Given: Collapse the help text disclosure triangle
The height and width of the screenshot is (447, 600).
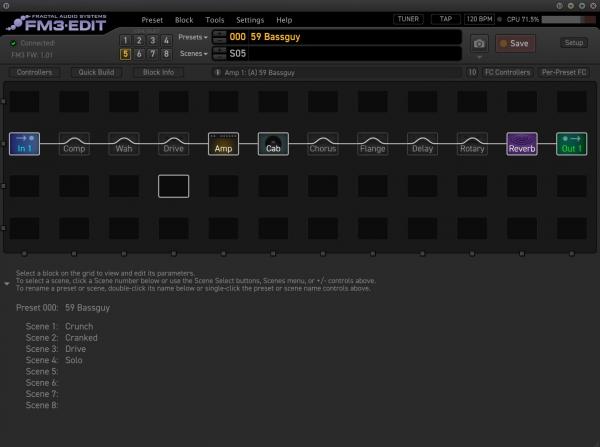Looking at the screenshot, I should [x=7, y=284].
